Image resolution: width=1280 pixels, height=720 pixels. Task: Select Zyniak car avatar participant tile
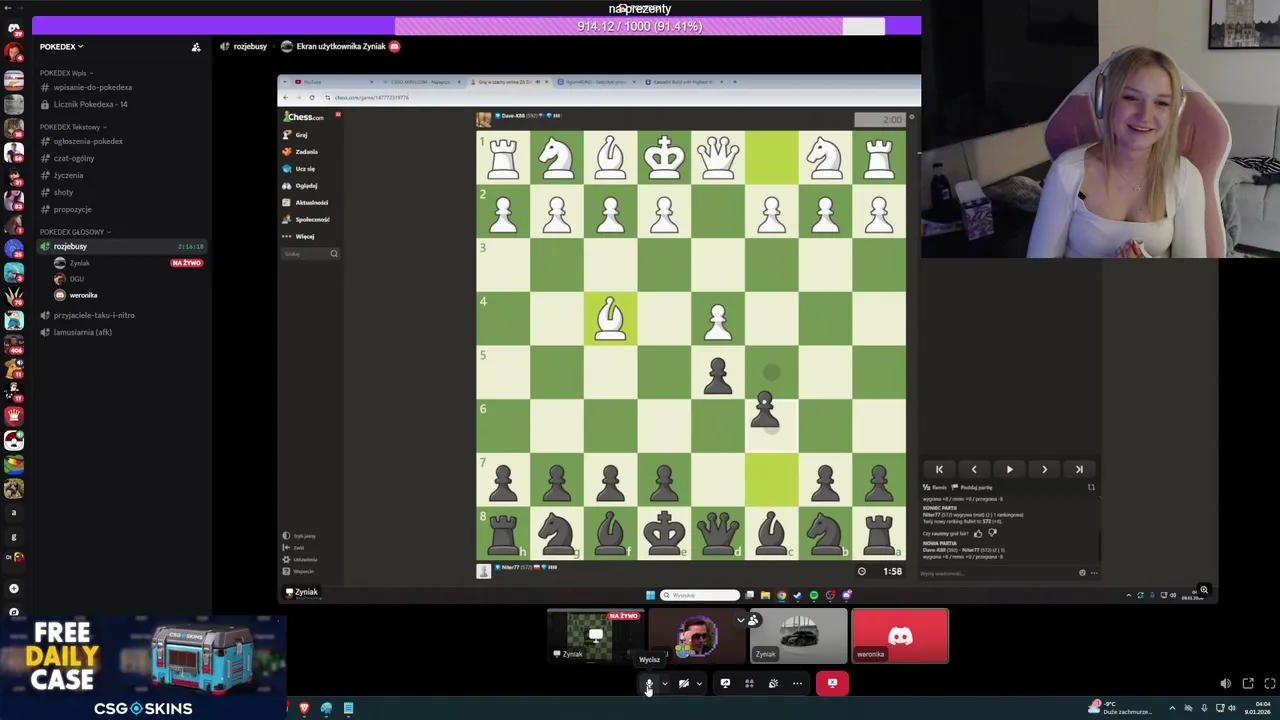click(798, 636)
